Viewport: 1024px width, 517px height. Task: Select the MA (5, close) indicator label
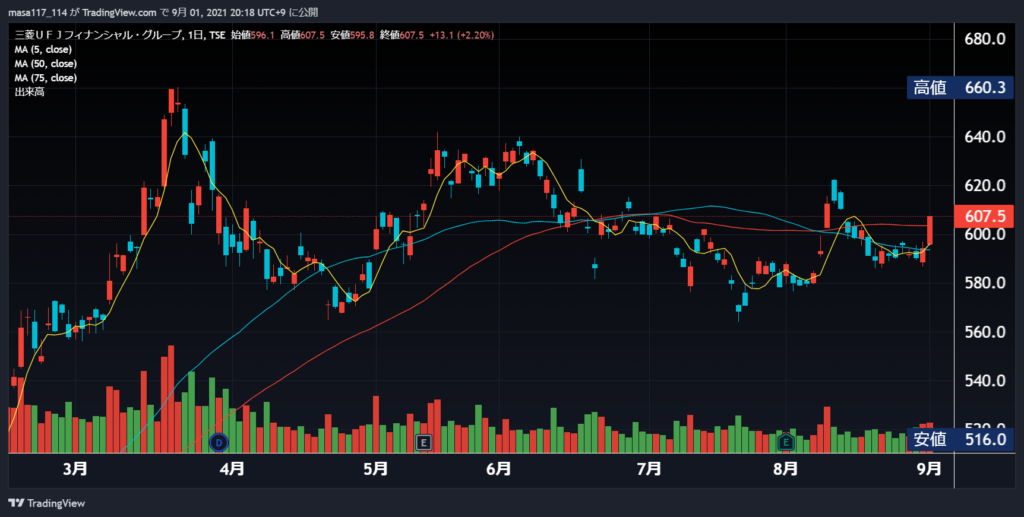pos(43,50)
